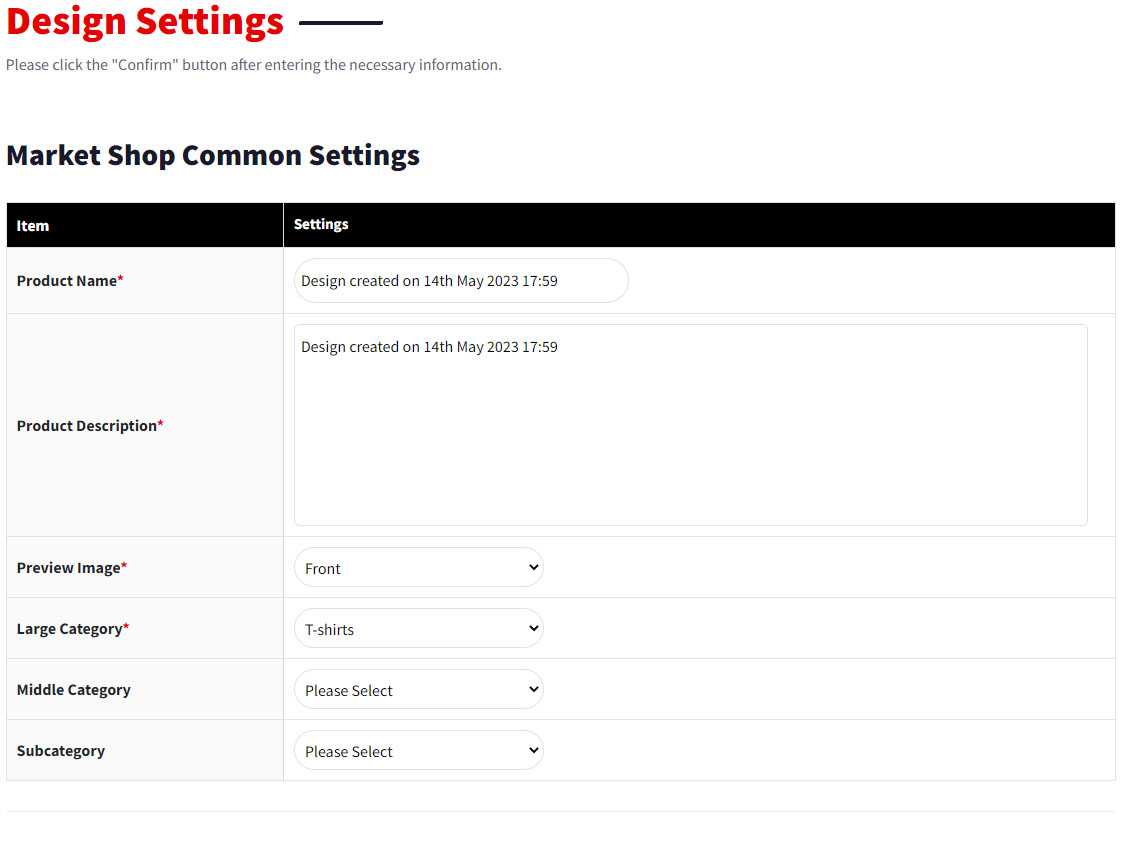The image size is (1139, 847).
Task: Focus the Product Description text area
Action: [x=690, y=425]
